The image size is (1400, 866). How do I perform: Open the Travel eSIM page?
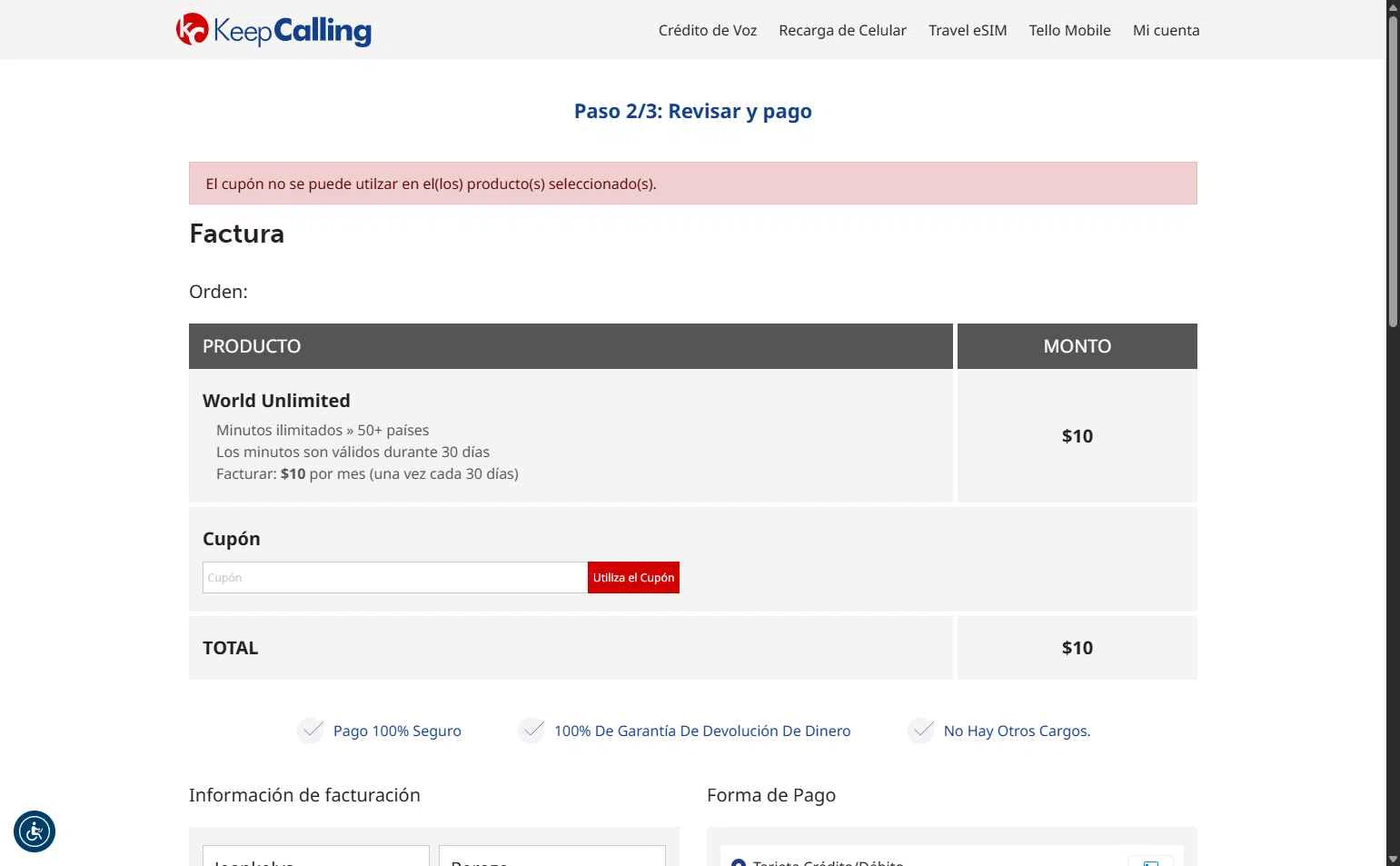968,30
